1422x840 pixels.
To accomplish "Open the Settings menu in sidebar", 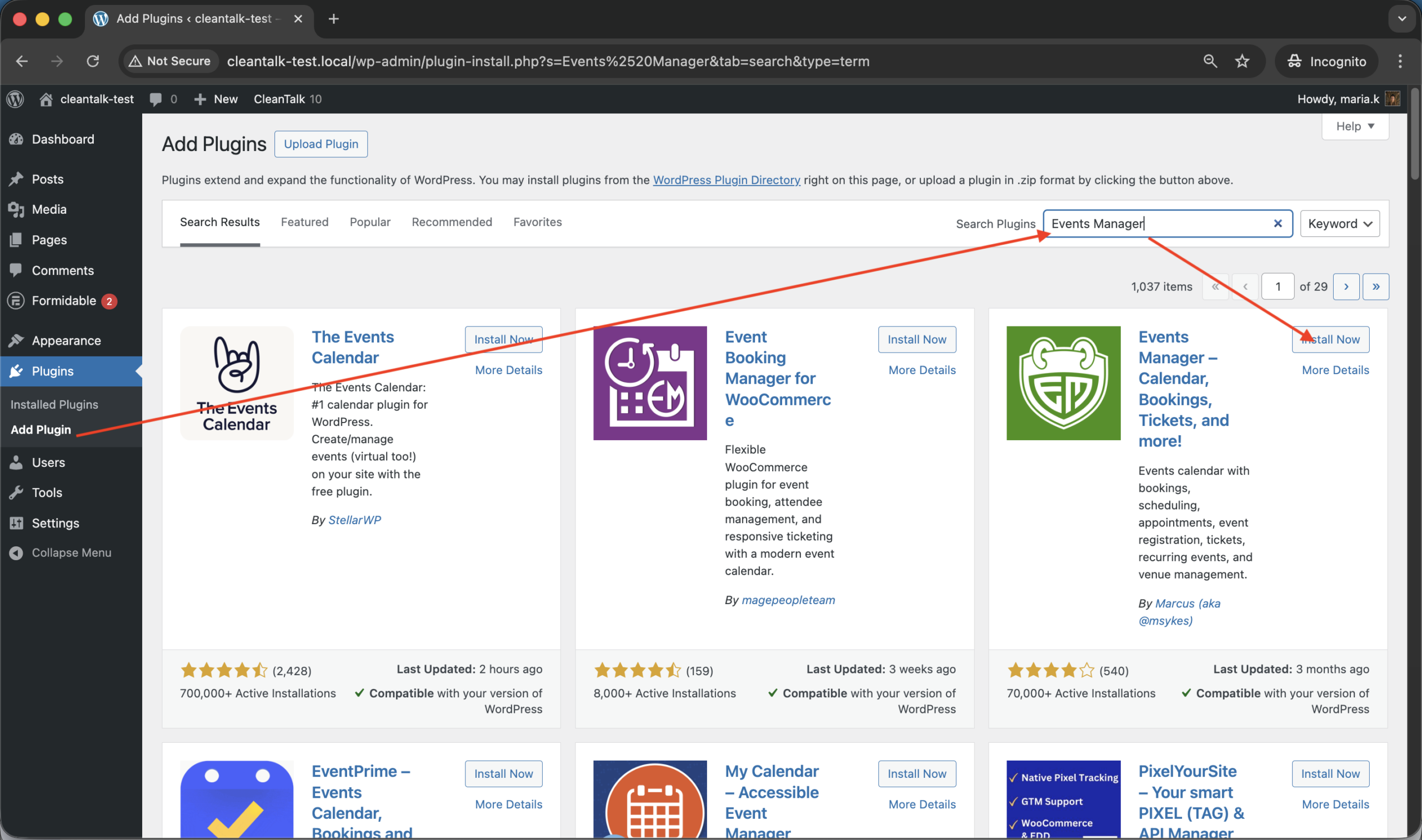I will point(55,523).
